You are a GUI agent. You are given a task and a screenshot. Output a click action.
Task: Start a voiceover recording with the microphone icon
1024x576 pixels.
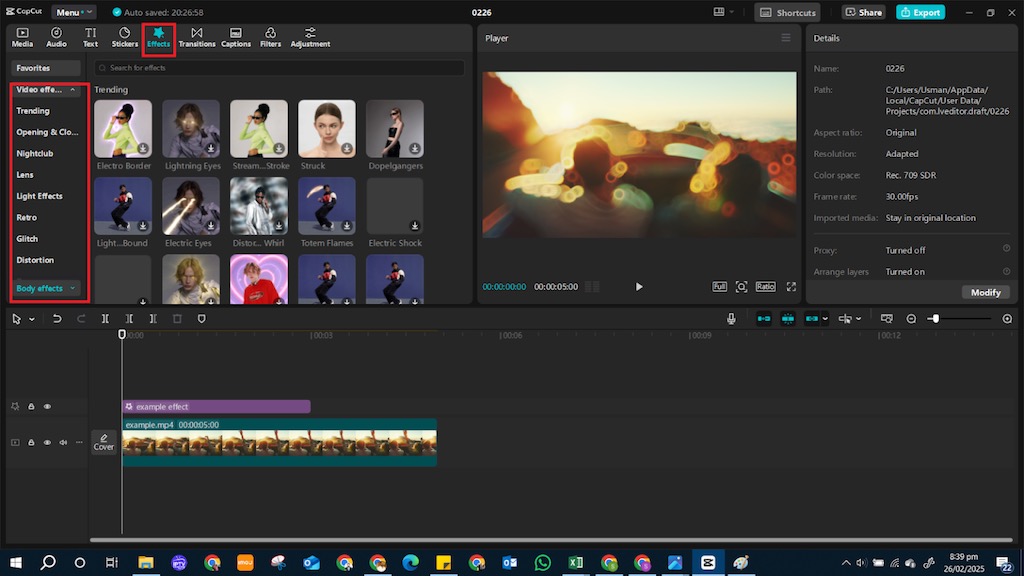(731, 318)
